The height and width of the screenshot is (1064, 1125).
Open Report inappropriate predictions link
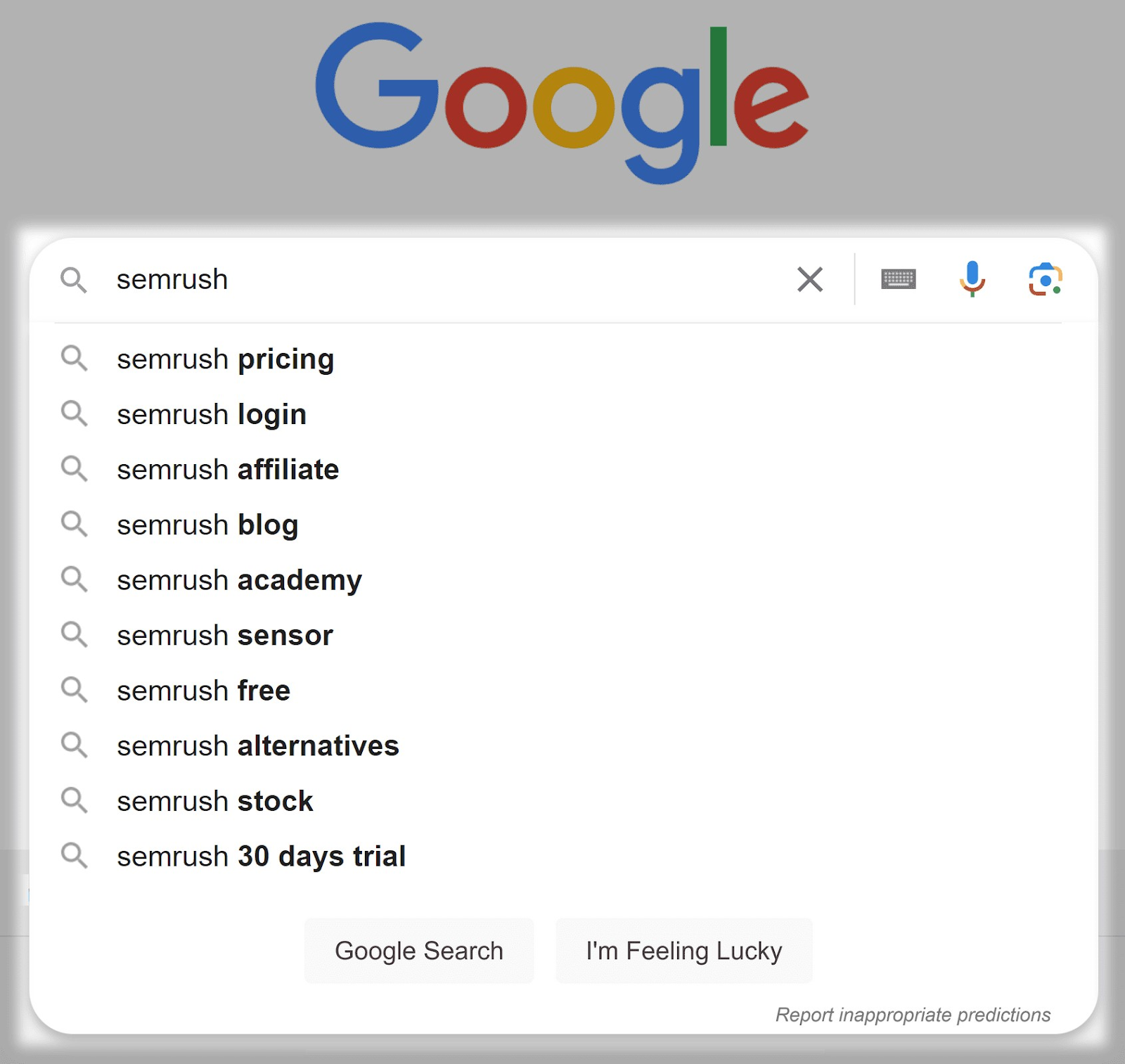pos(912,1015)
